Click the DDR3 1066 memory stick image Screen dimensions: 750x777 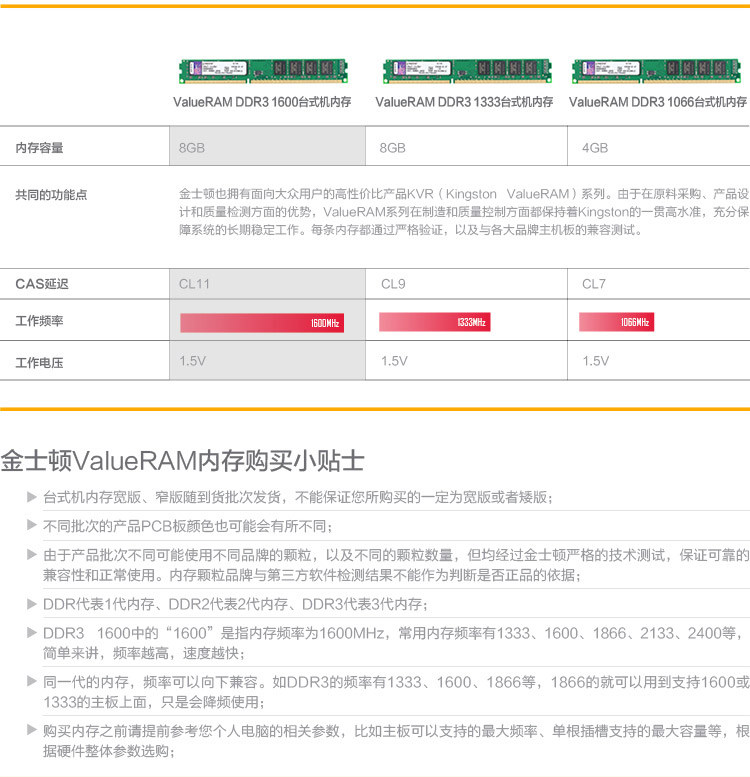(x=656, y=71)
